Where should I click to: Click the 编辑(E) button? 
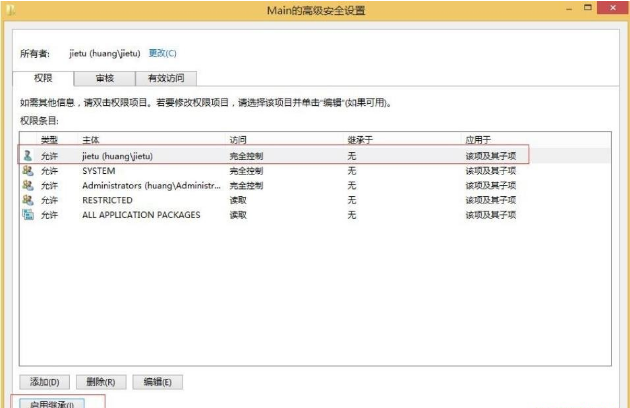click(x=158, y=382)
